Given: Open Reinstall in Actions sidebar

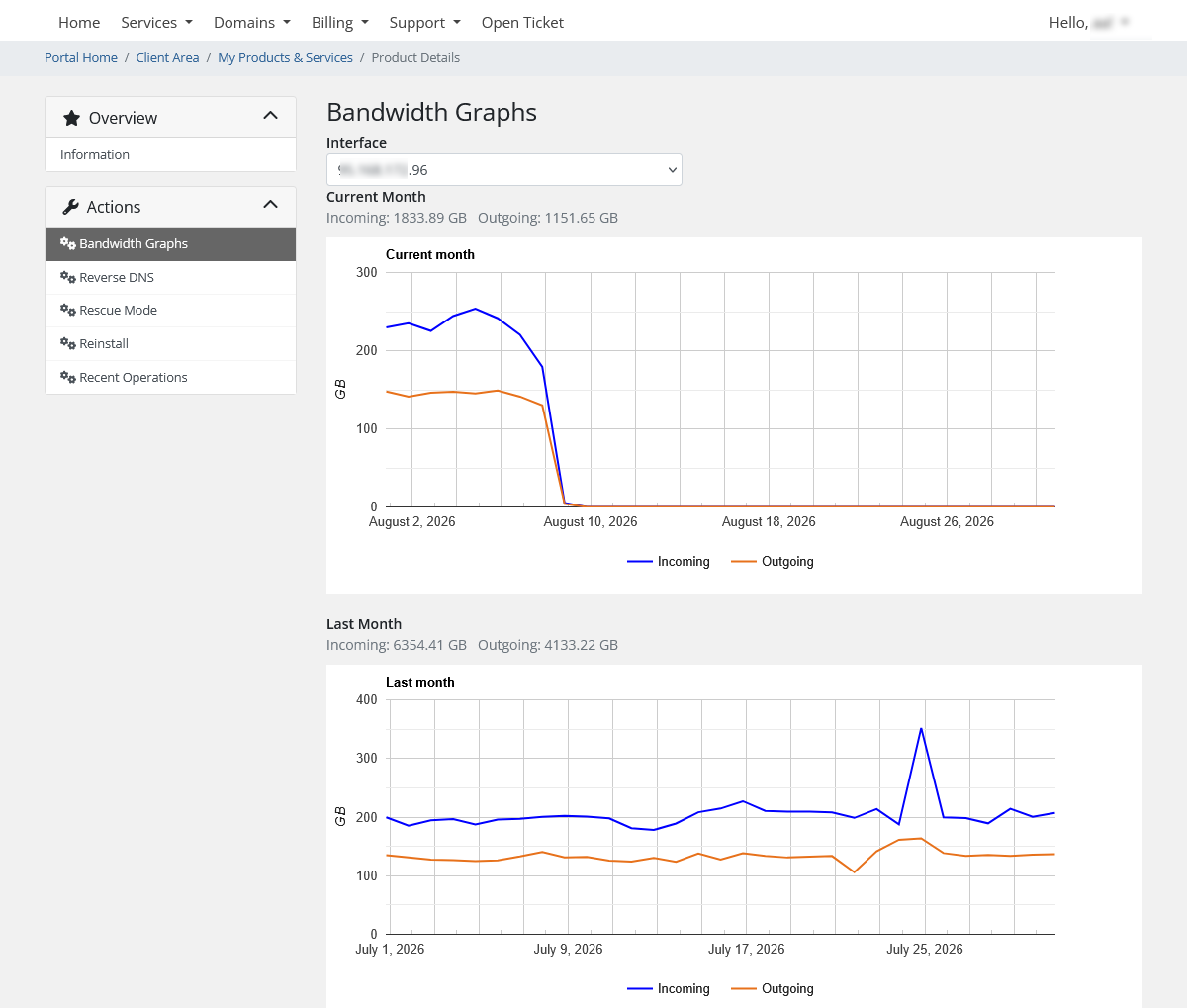Looking at the screenshot, I should pos(170,344).
